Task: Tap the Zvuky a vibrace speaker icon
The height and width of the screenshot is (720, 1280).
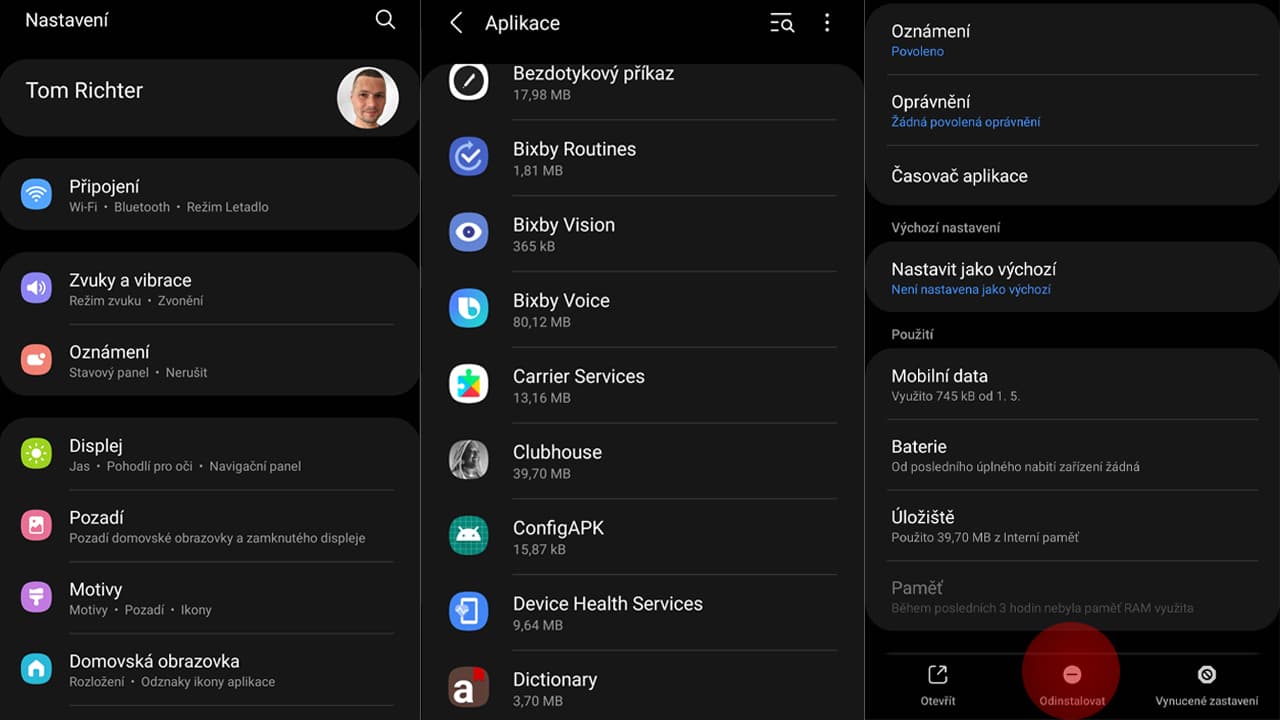Action: pyautogui.click(x=36, y=288)
